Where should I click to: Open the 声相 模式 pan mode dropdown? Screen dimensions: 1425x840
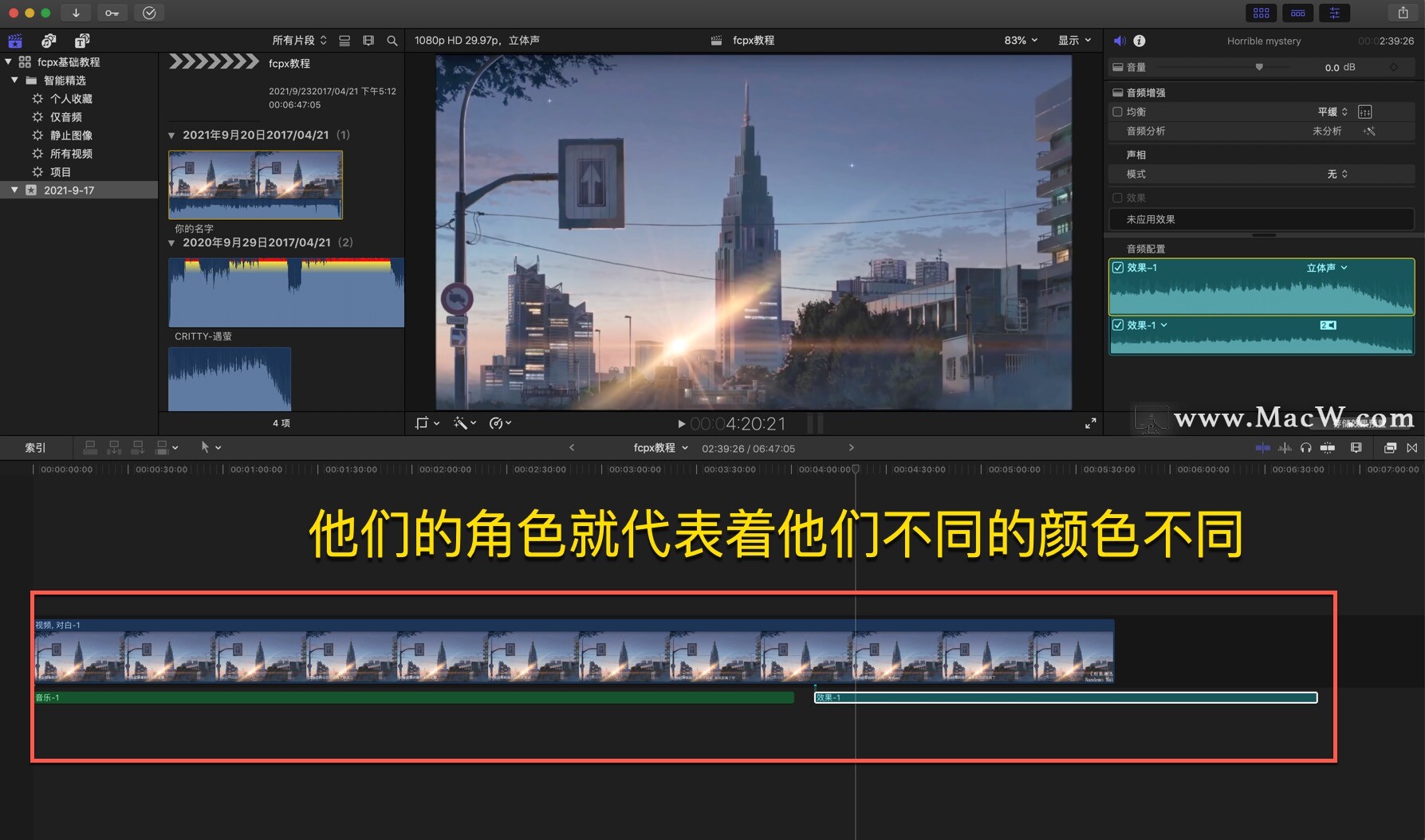tap(1337, 174)
